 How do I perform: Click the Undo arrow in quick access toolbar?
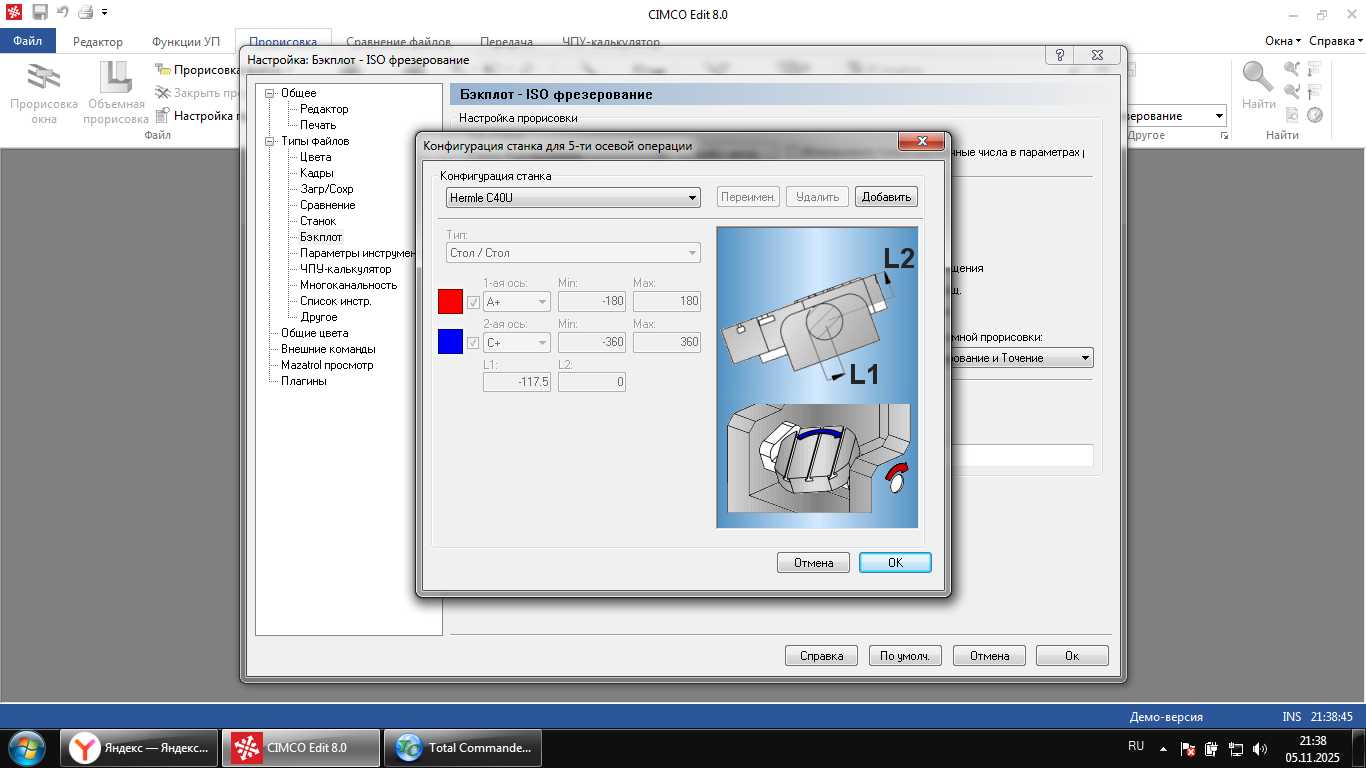click(62, 13)
